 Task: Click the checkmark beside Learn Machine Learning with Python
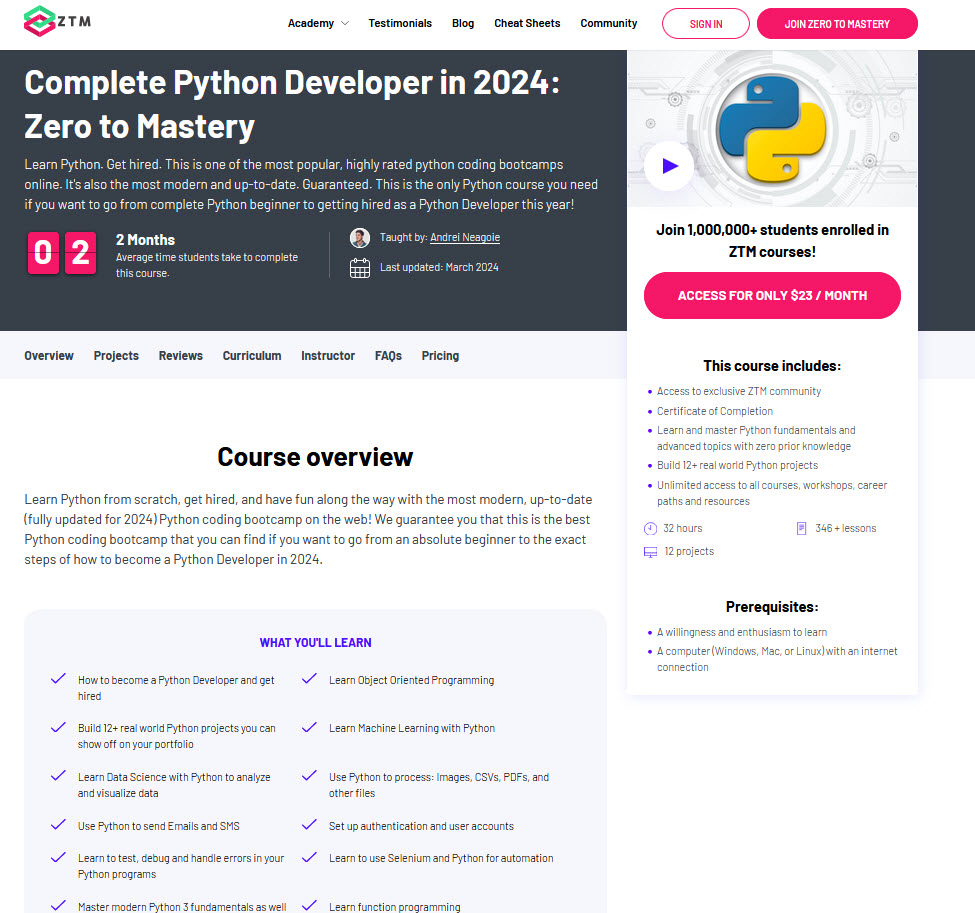(309, 726)
